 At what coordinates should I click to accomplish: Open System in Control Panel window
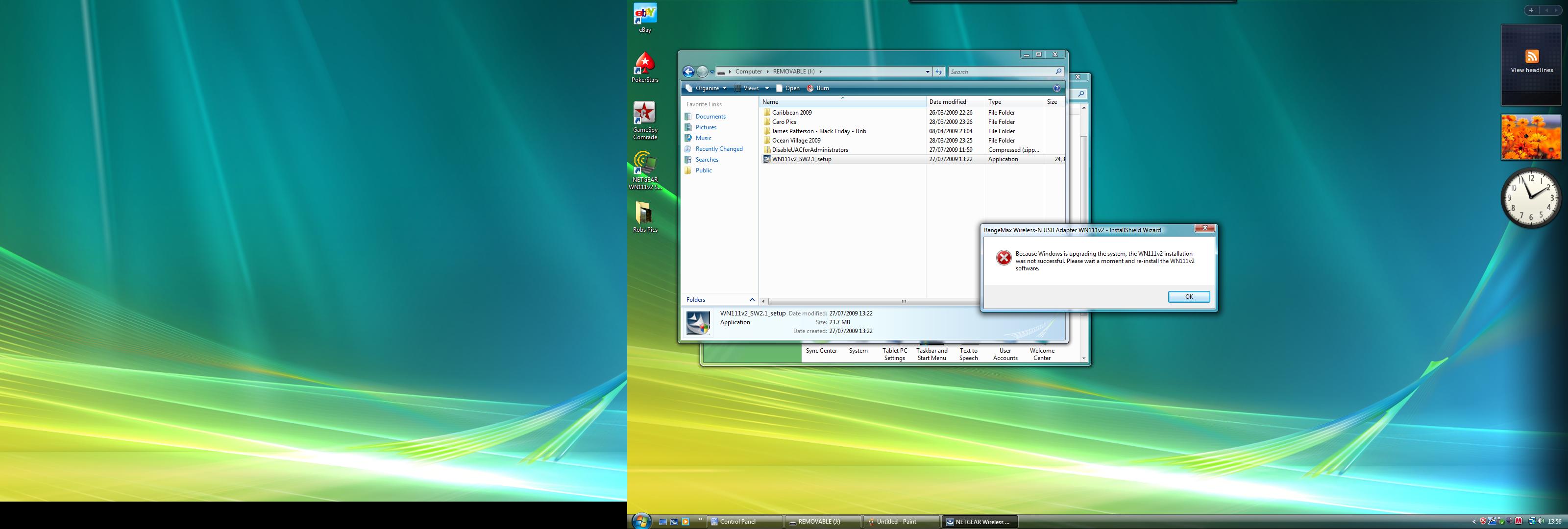click(858, 351)
